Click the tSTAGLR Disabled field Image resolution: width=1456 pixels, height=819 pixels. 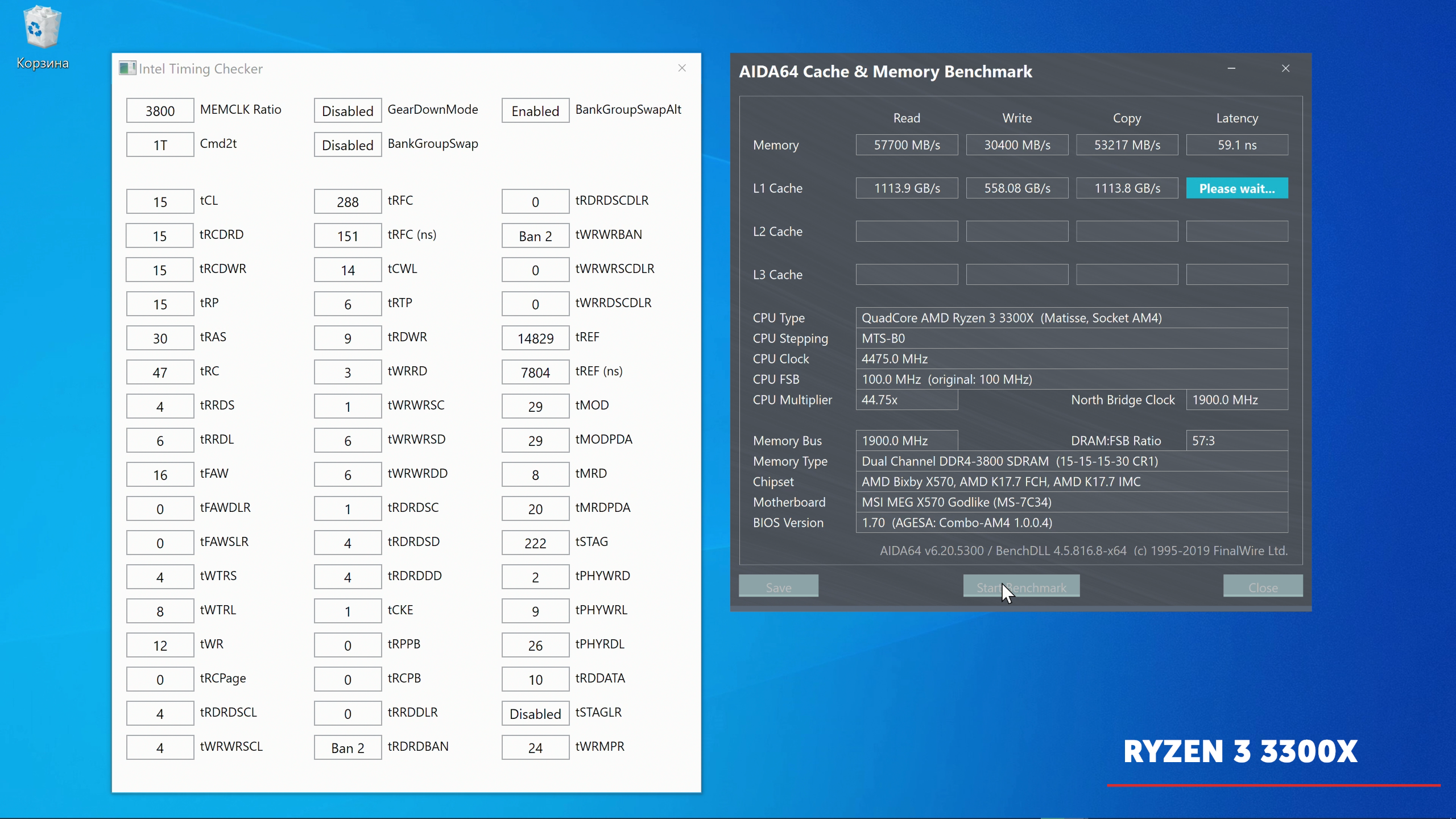point(535,713)
